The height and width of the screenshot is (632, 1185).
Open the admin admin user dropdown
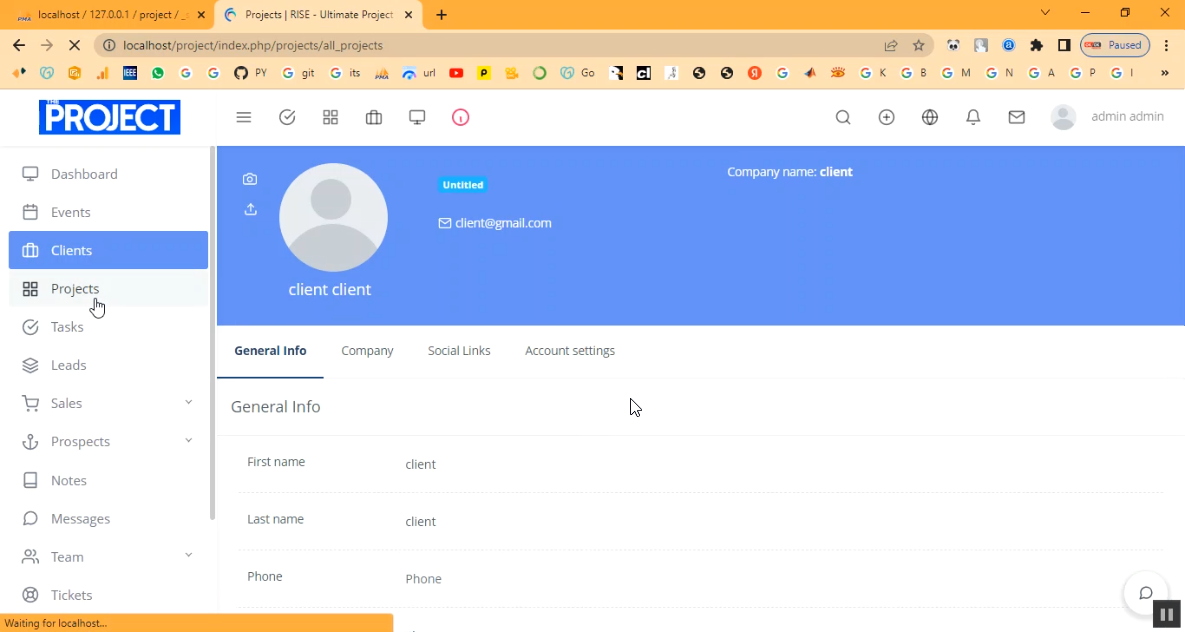pyautogui.click(x=1107, y=117)
